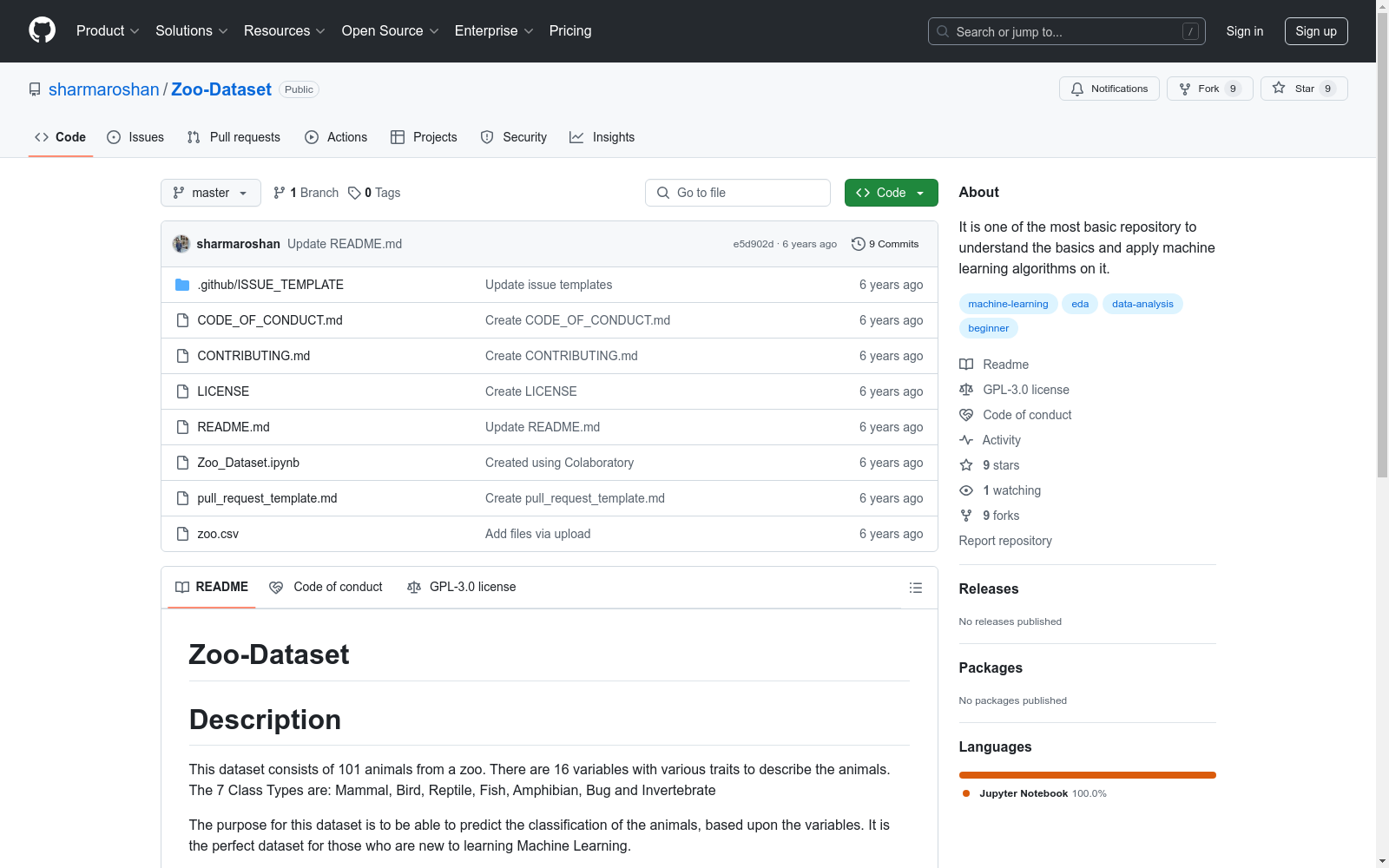The height and width of the screenshot is (868, 1389).
Task: Select the GPL-3.0 license README tab
Action: 462,588
